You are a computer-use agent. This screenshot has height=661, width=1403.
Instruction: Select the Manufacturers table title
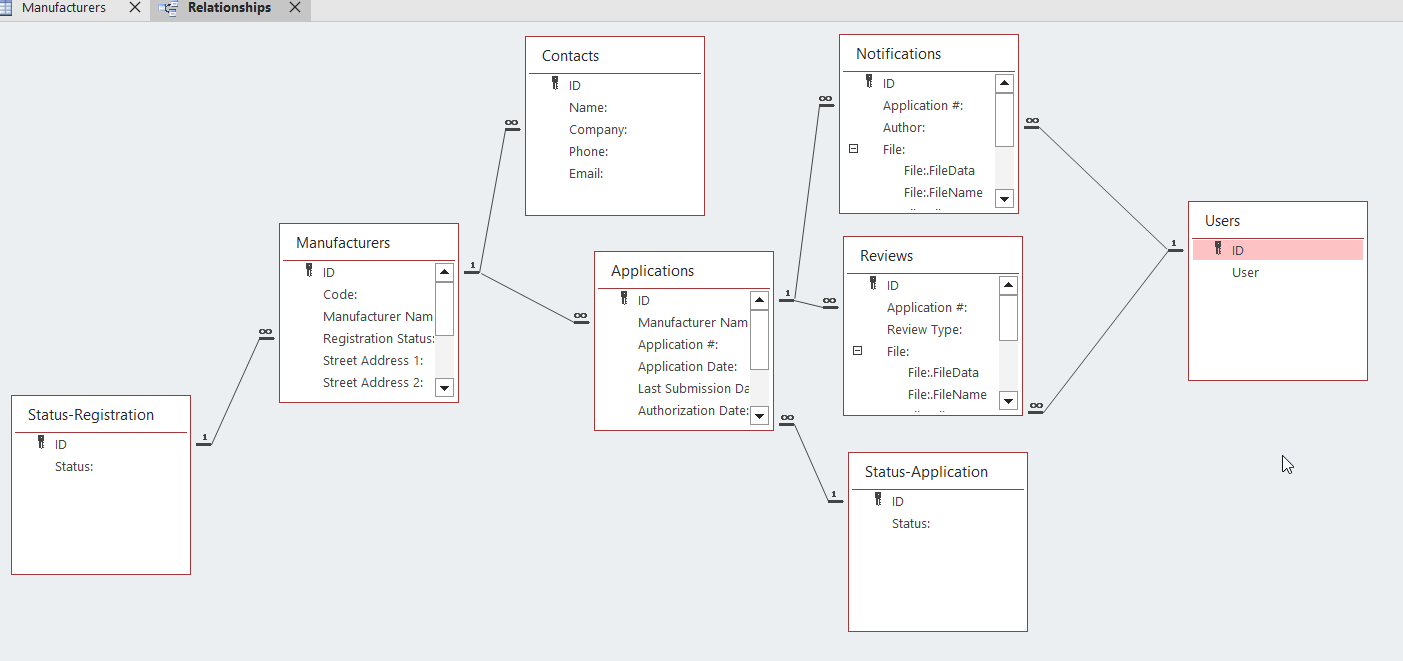click(343, 243)
